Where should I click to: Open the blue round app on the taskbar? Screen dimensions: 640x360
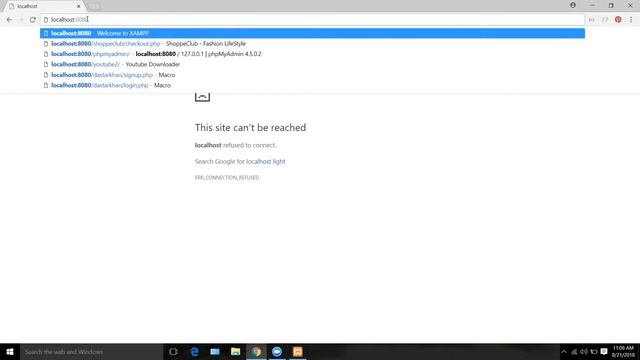click(x=277, y=352)
